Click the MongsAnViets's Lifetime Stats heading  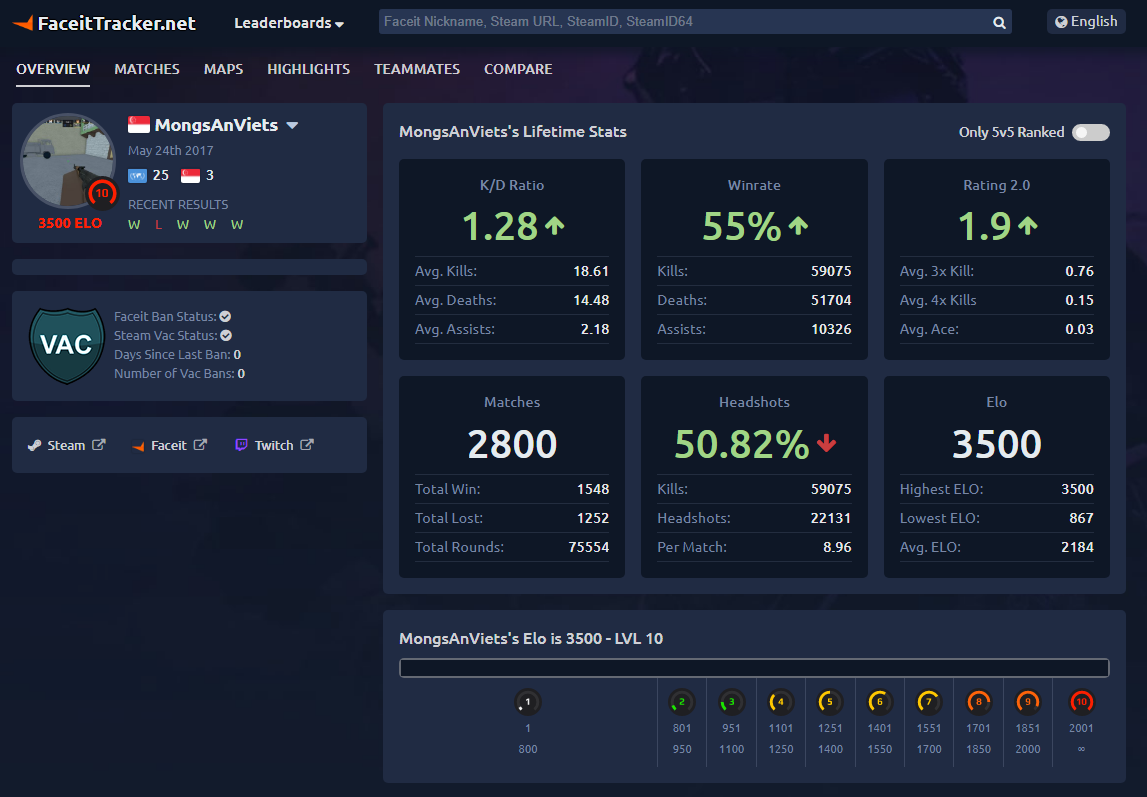point(513,132)
